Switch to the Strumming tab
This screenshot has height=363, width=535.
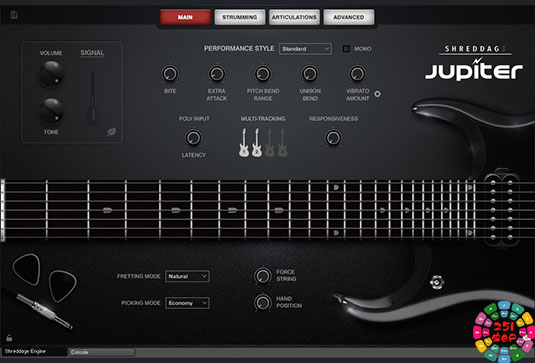point(240,17)
